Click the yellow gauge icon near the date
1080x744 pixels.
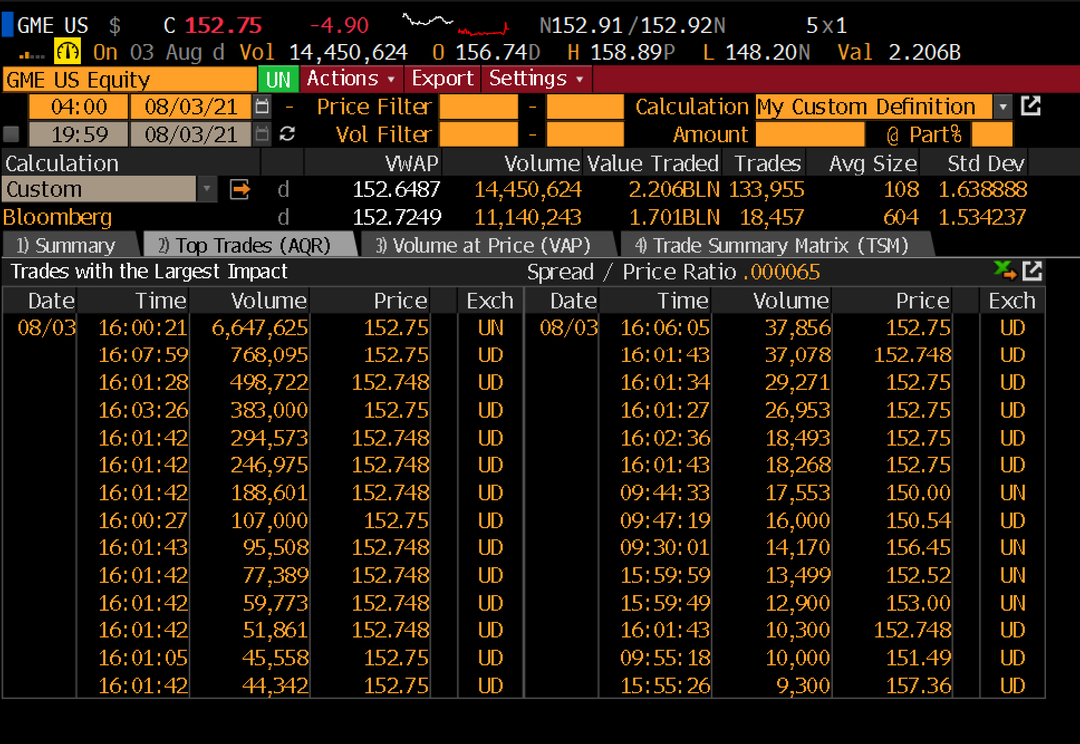pyautogui.click(x=68, y=52)
